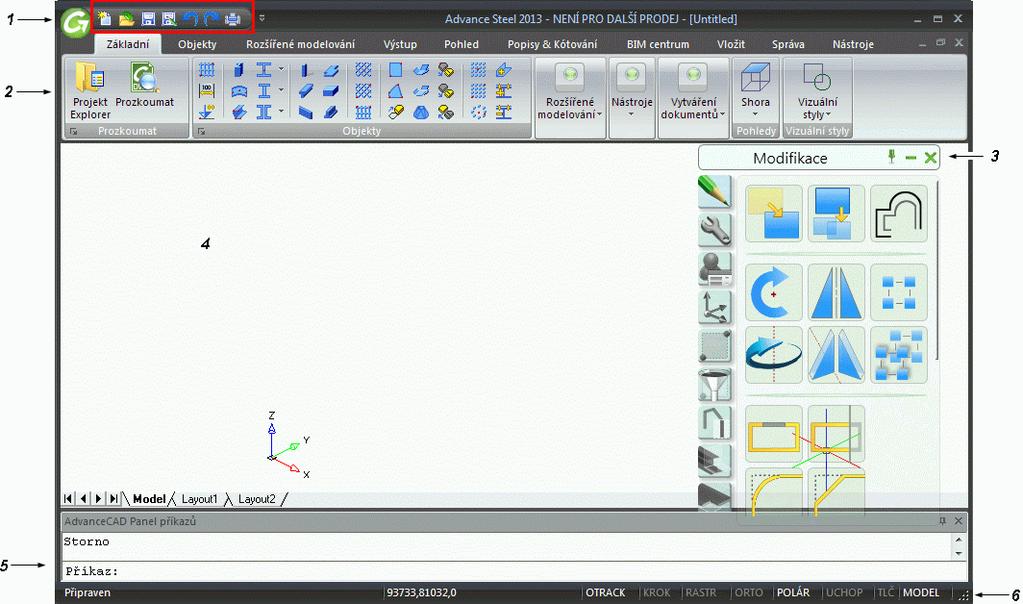The width and height of the screenshot is (1023, 604).
Task: Click the rectangular array tool of blue squares
Action: click(x=898, y=292)
